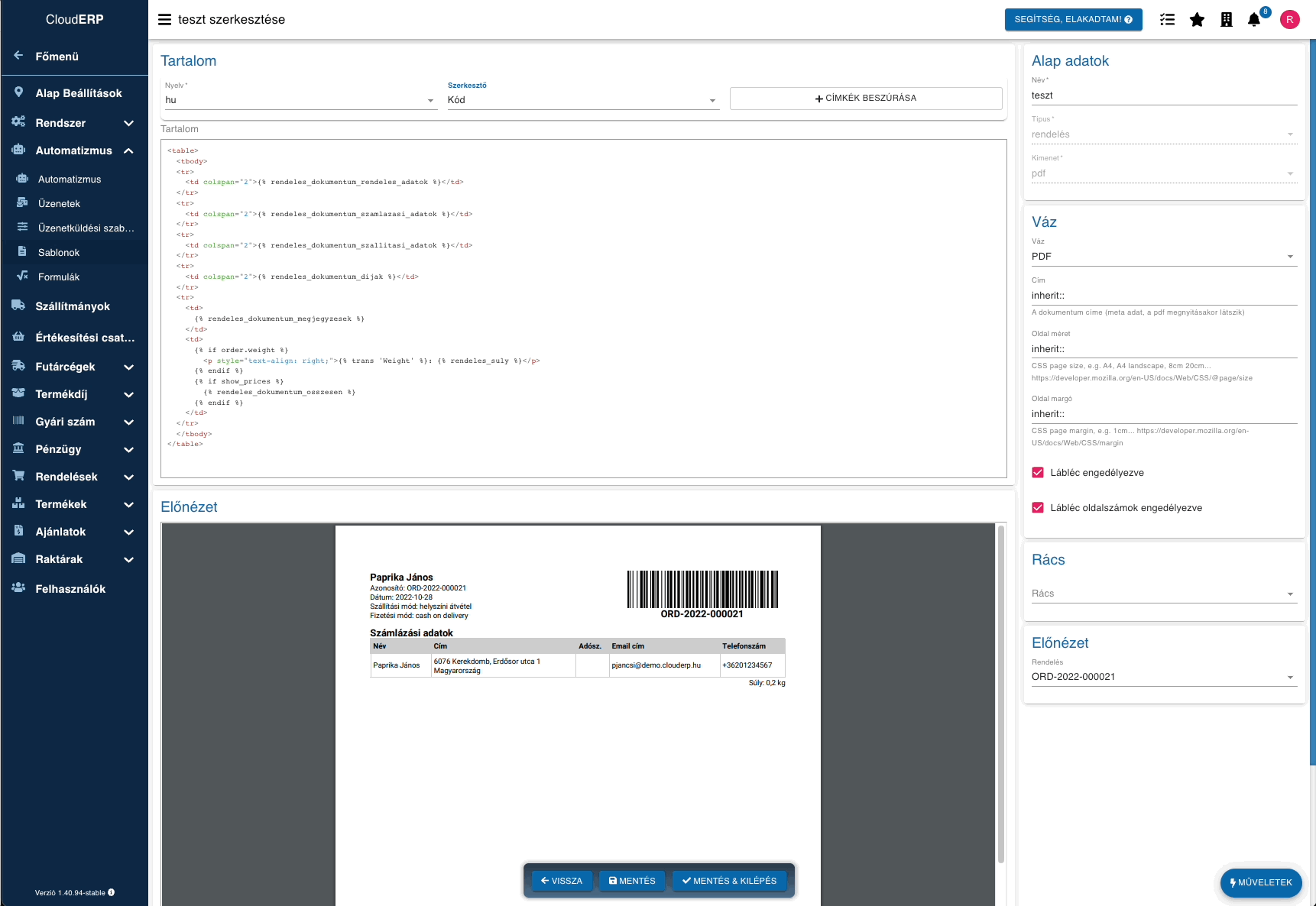Disable the Lábléc engedélyezve checkbox

(1037, 472)
